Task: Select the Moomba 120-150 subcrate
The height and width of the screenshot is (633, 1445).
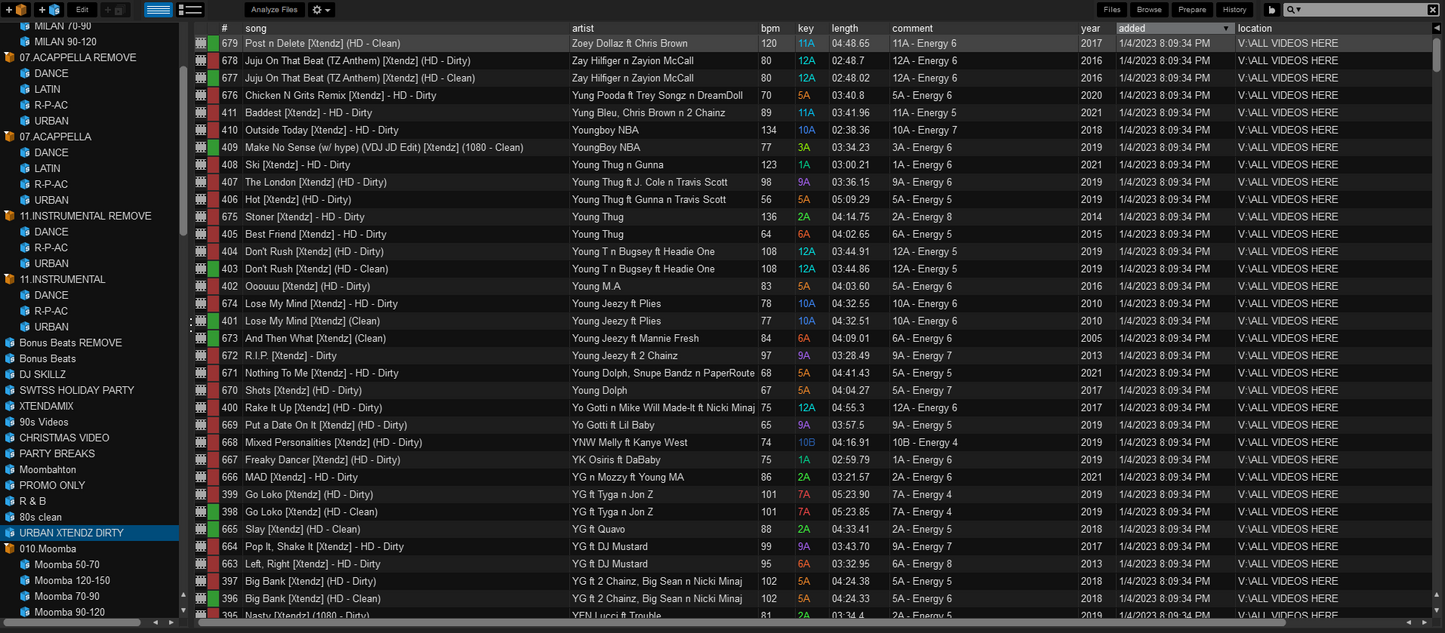Action: click(72, 581)
